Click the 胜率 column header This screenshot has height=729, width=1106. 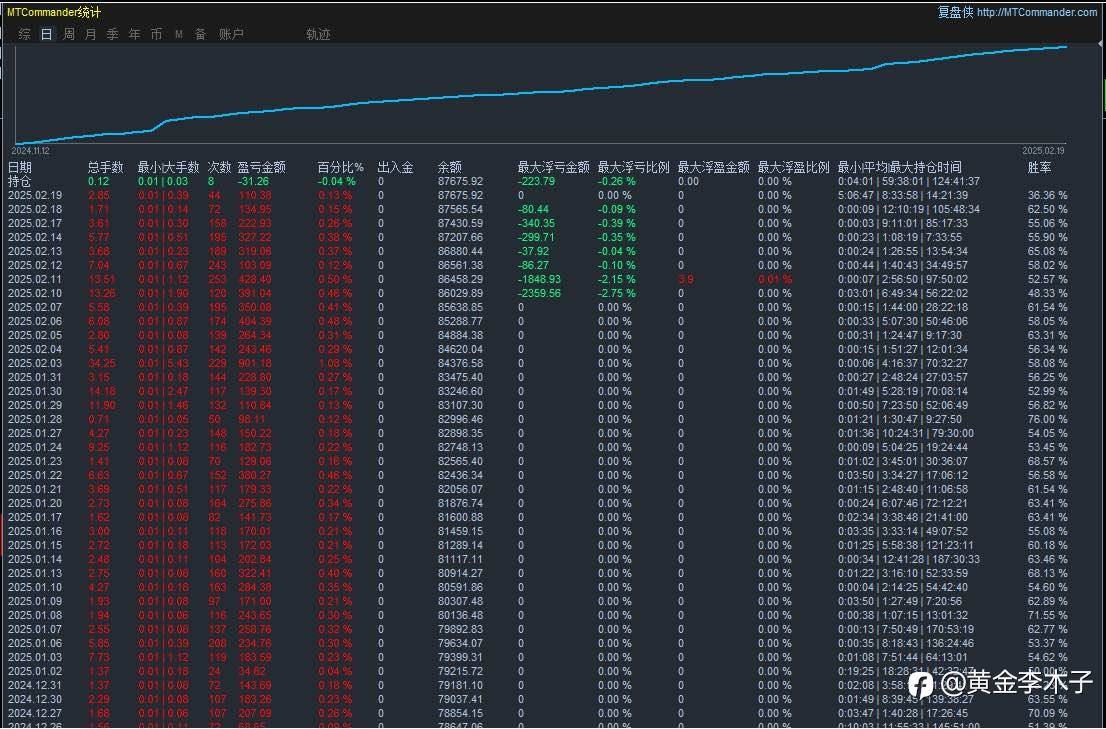pos(1040,167)
